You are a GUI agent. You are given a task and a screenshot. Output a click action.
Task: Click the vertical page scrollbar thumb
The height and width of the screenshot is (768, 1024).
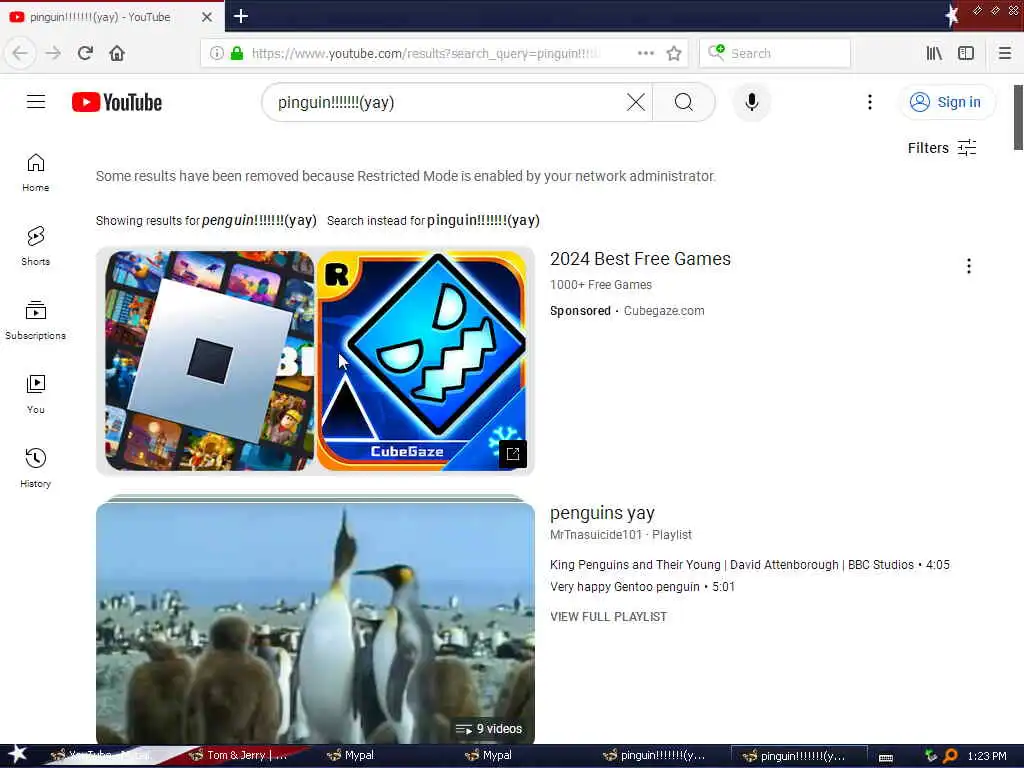click(x=1018, y=118)
